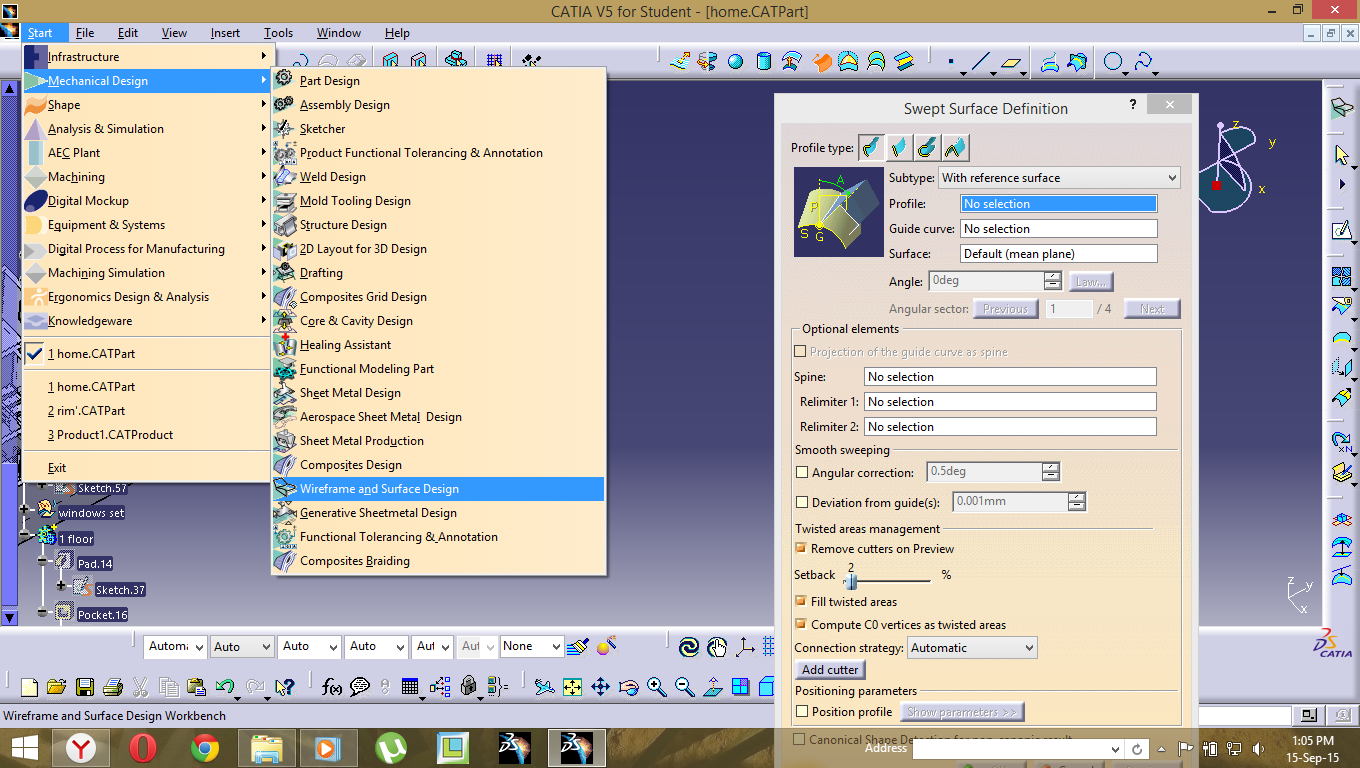Enable the Angular correction checkbox
1360x768 pixels.
pos(801,472)
